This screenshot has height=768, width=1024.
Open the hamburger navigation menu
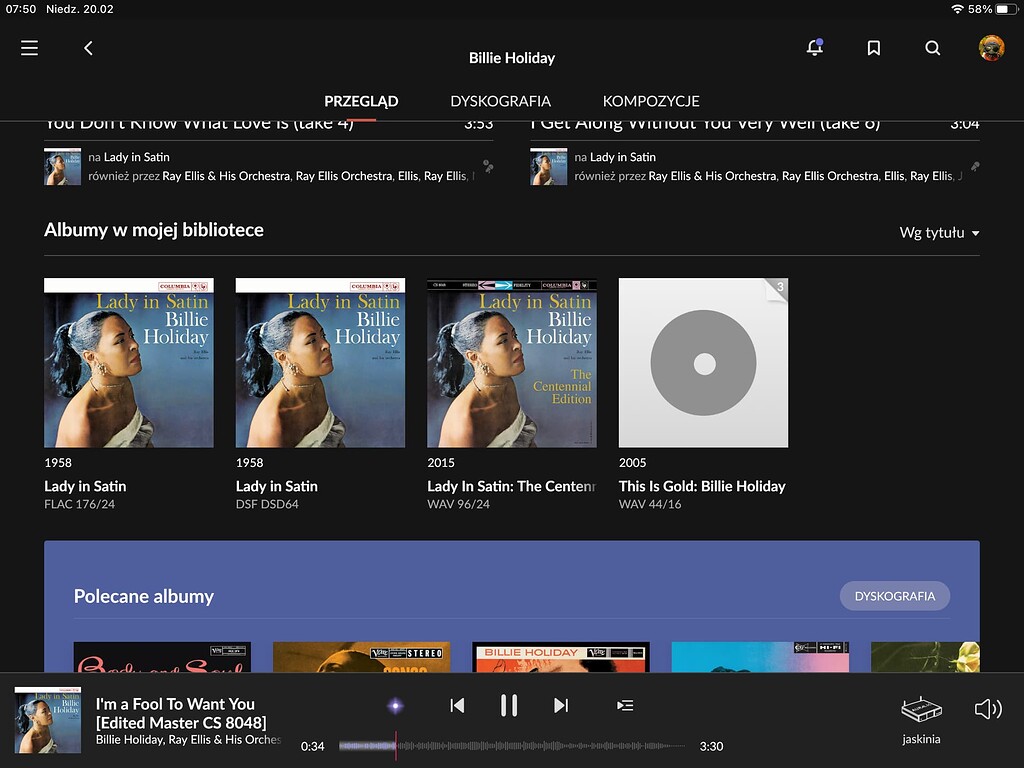tap(29, 48)
